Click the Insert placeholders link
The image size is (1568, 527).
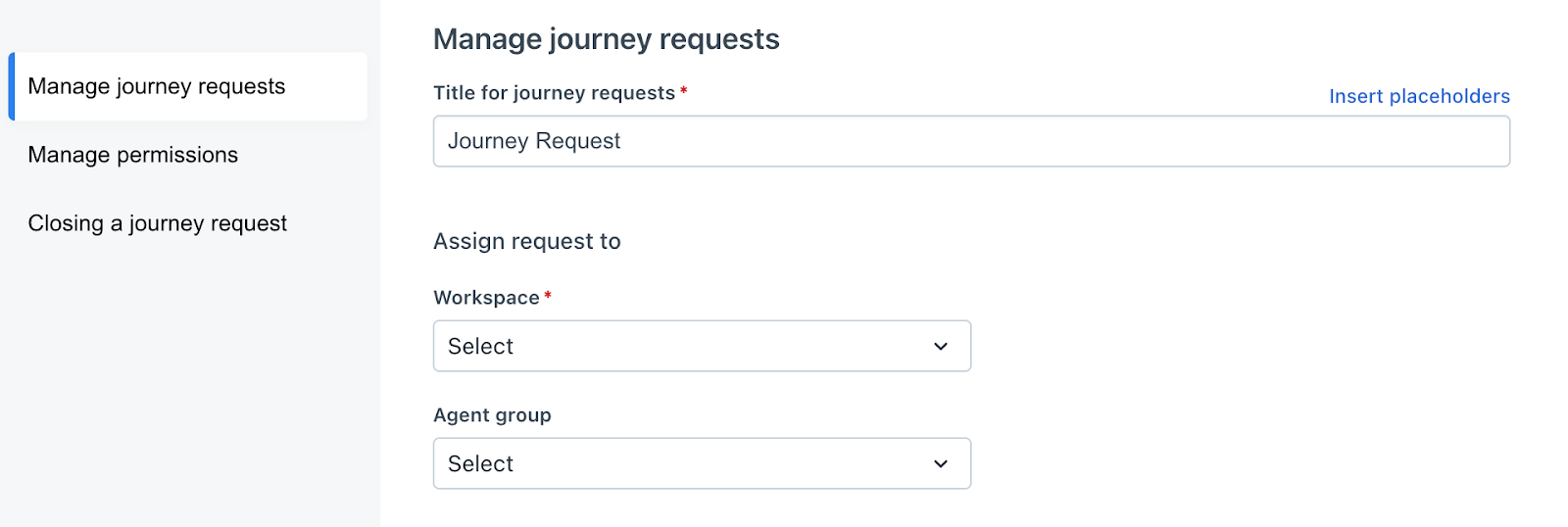[1418, 96]
